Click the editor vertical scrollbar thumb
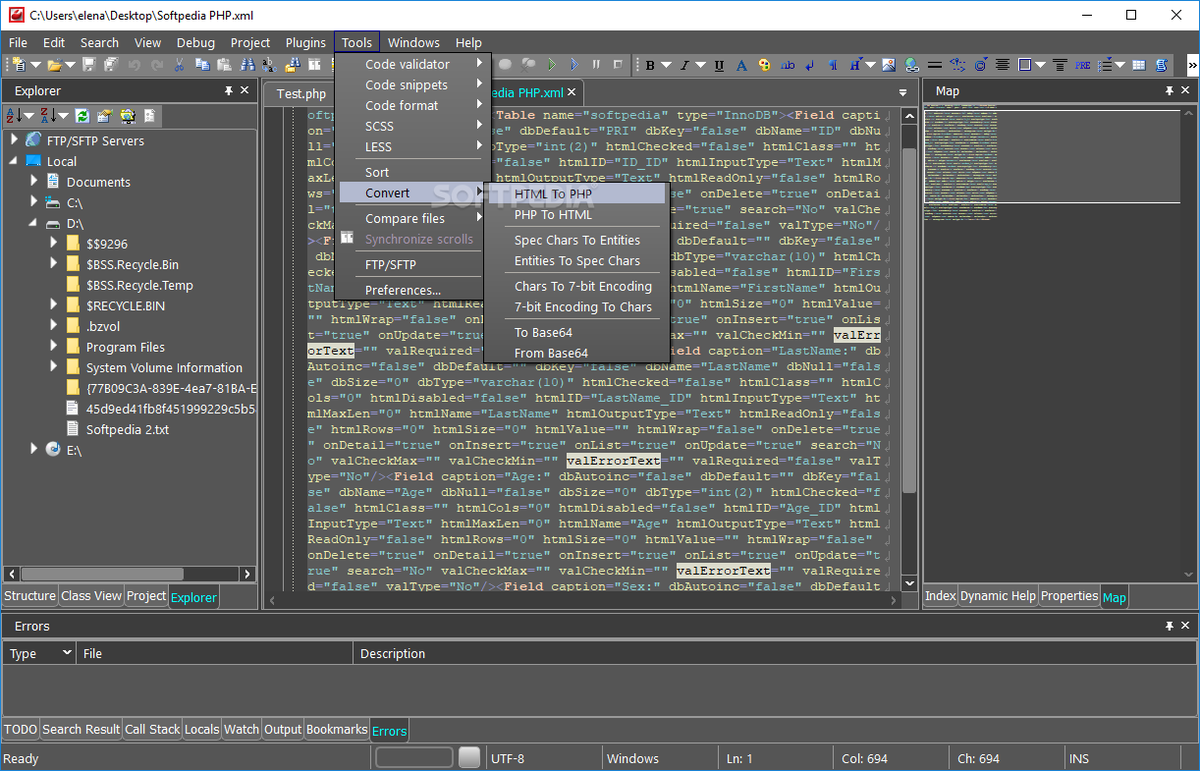Viewport: 1200px width, 771px height. [909, 320]
